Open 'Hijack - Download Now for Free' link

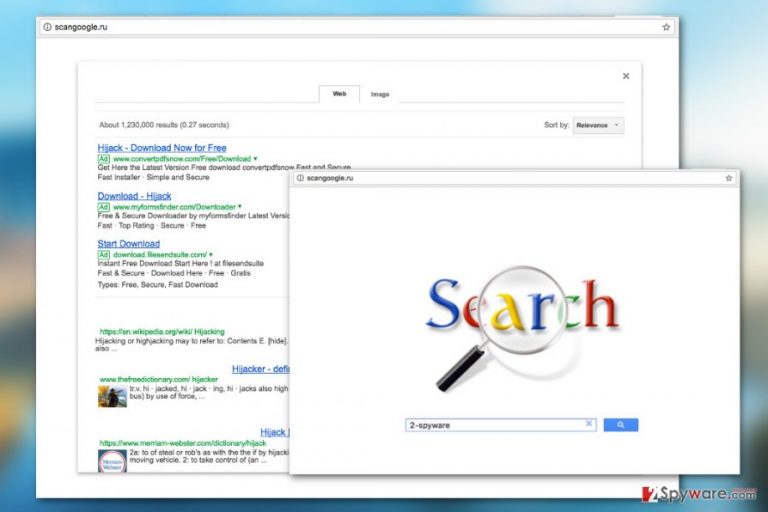coord(162,147)
